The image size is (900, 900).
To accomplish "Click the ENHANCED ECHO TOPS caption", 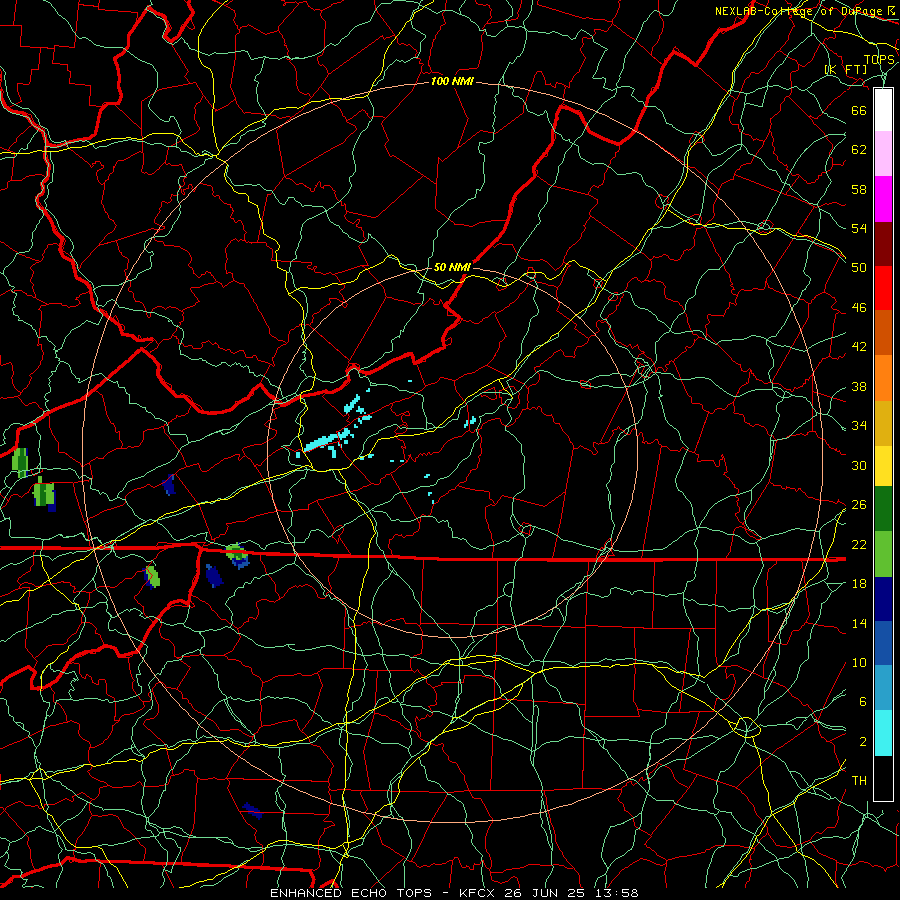I will coord(351,893).
